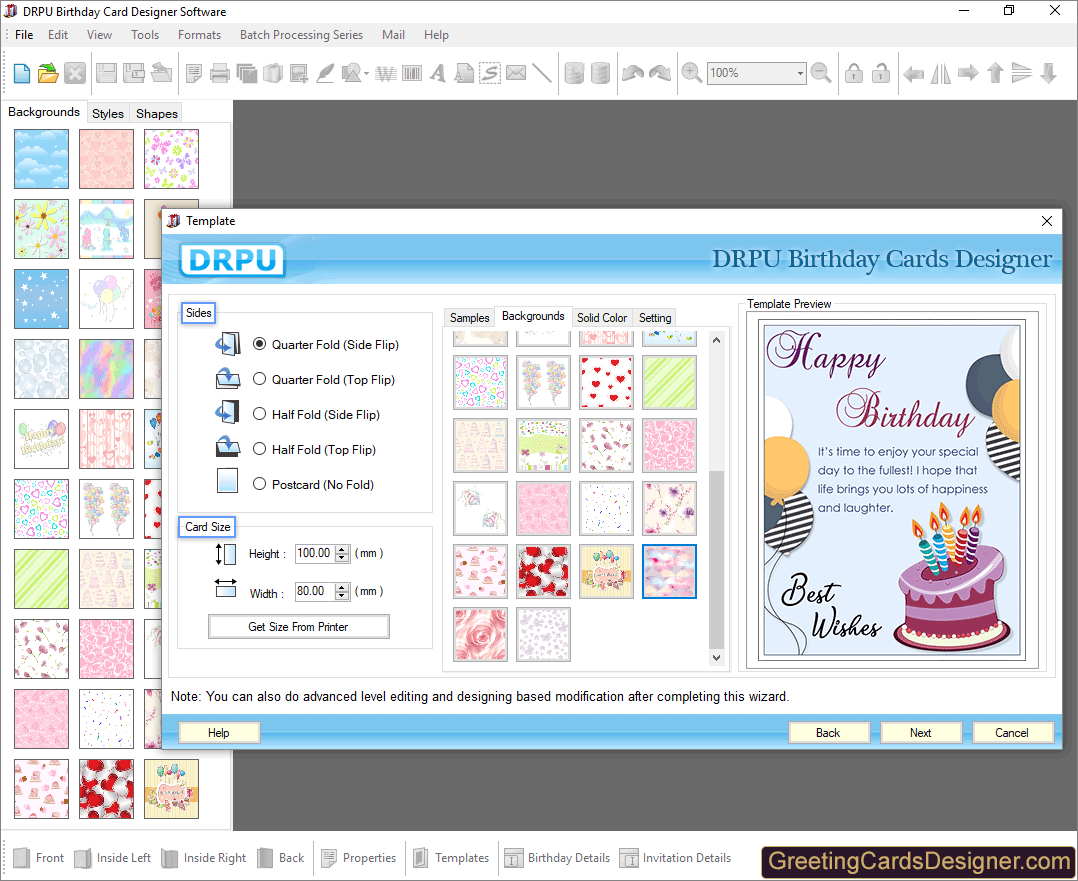Click the move up arrow icon
Screen dimensions: 1078x881
(995, 73)
